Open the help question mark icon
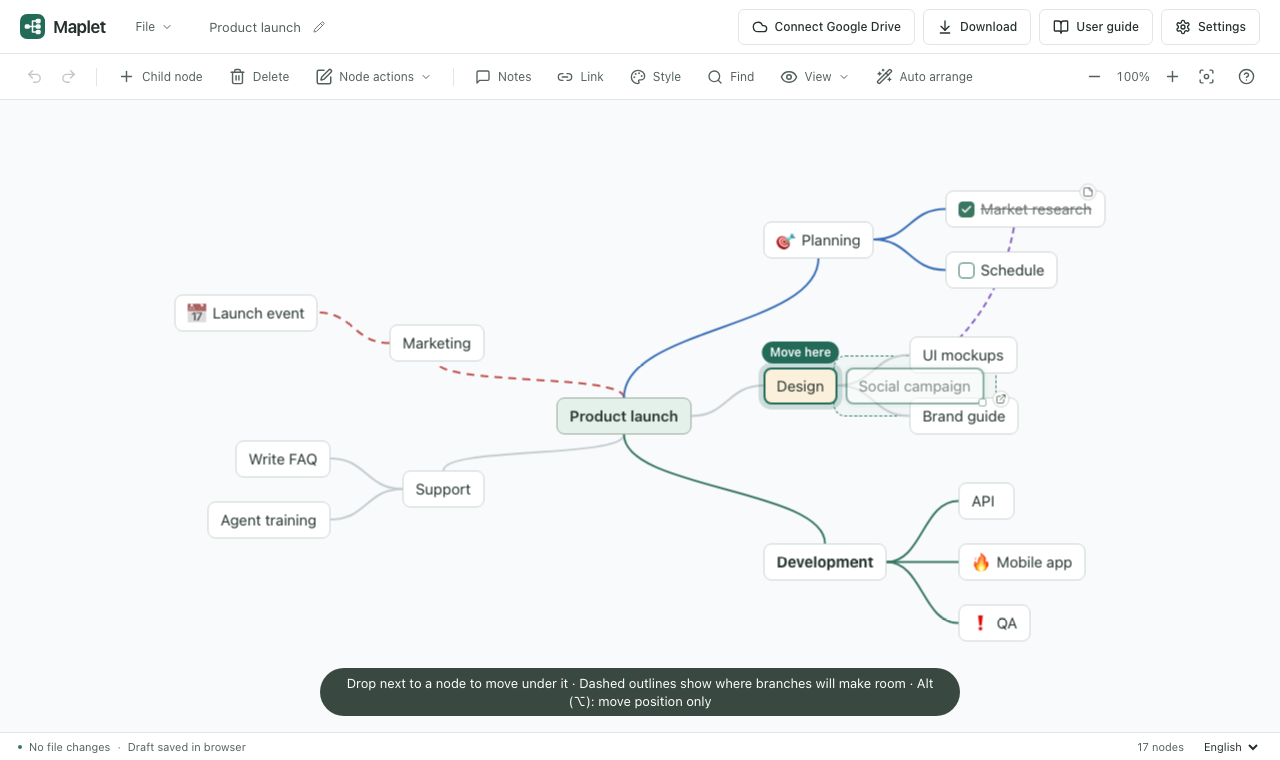Screen dimensions: 1280x760 click(x=1246, y=77)
